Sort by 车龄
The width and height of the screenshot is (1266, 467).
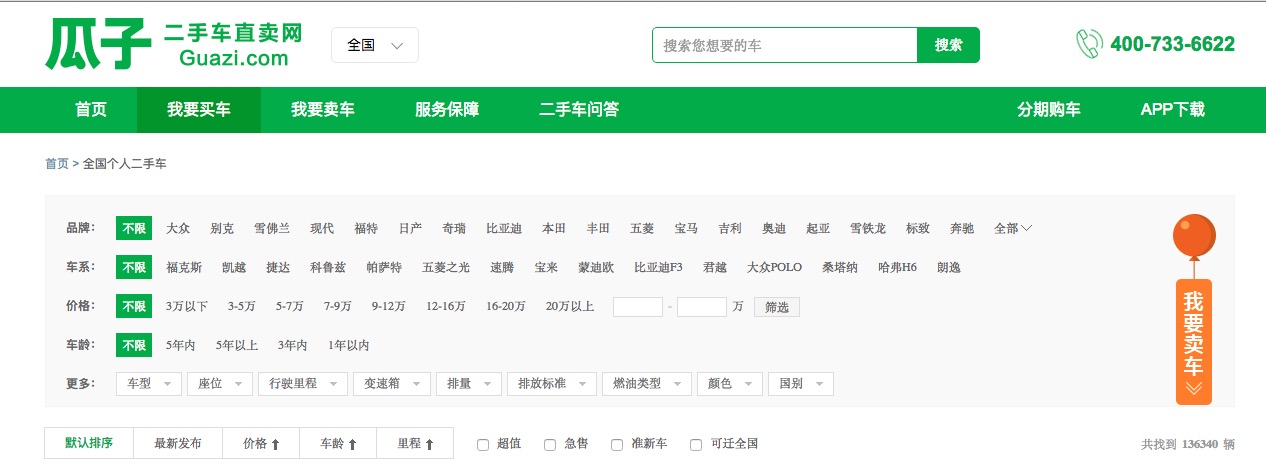click(x=339, y=443)
